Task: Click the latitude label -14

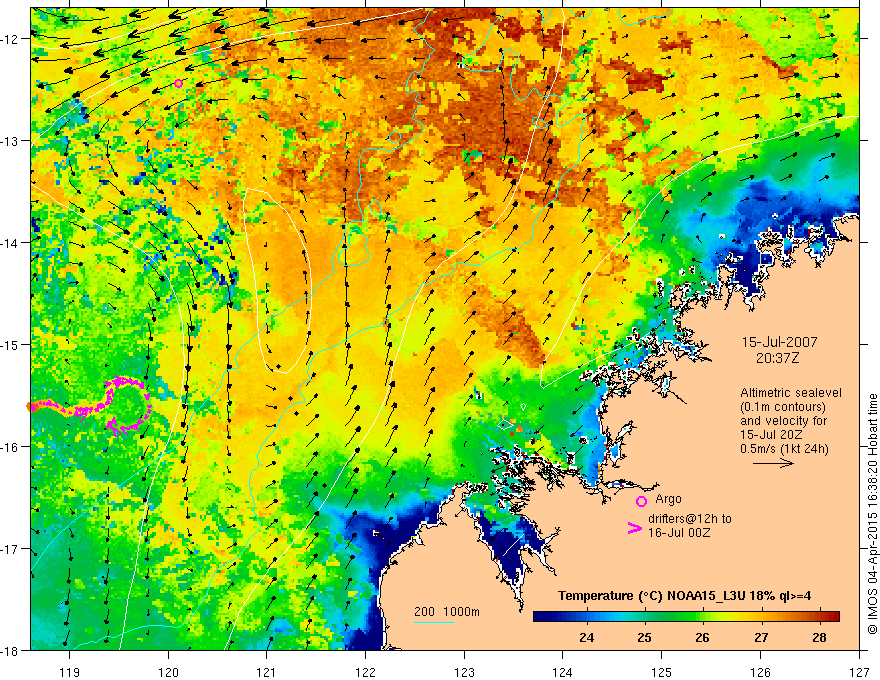Action: 11,243
